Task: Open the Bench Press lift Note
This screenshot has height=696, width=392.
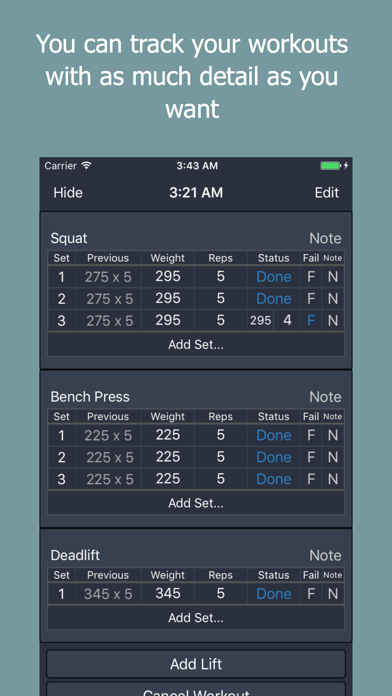Action: (x=325, y=397)
